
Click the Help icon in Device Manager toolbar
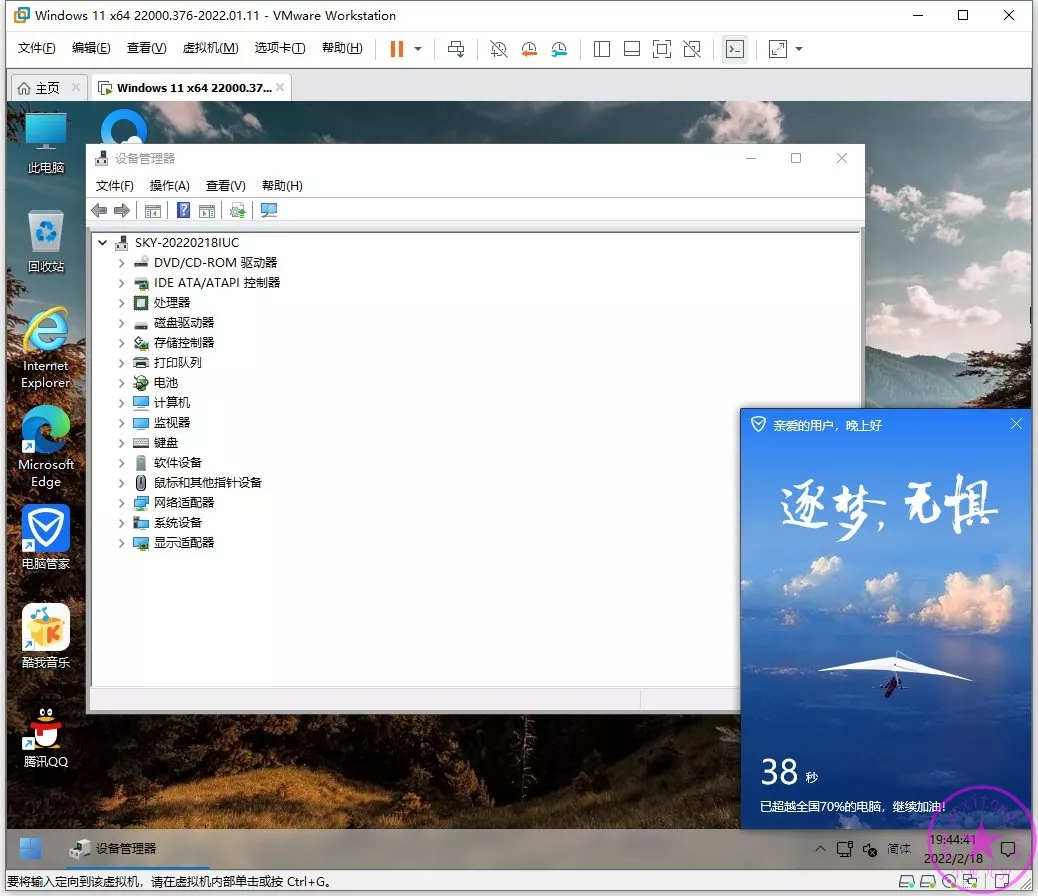click(x=183, y=210)
